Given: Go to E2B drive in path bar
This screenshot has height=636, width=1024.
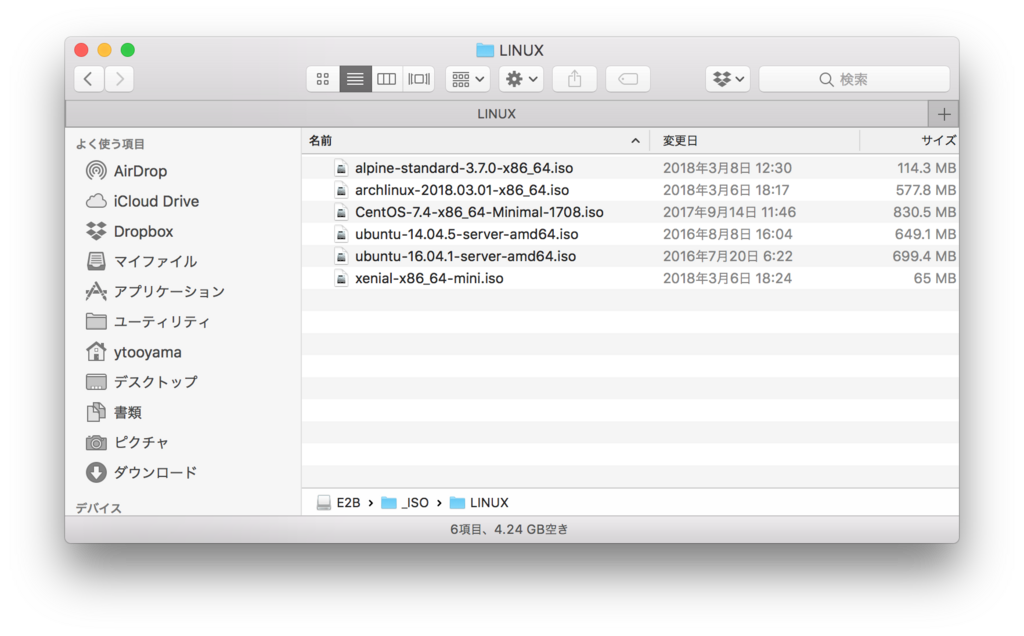Looking at the screenshot, I should tap(338, 502).
